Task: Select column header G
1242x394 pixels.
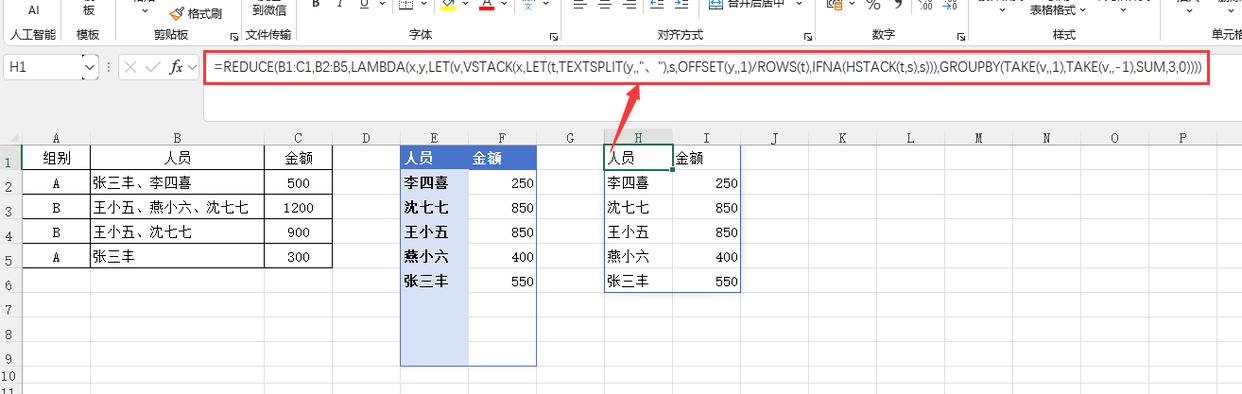Action: coord(570,137)
